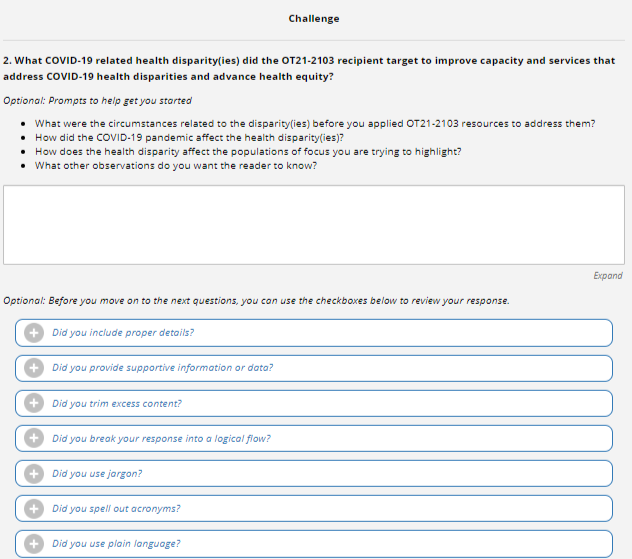
Task: Click the Expand link under the text box
Action: tap(607, 276)
